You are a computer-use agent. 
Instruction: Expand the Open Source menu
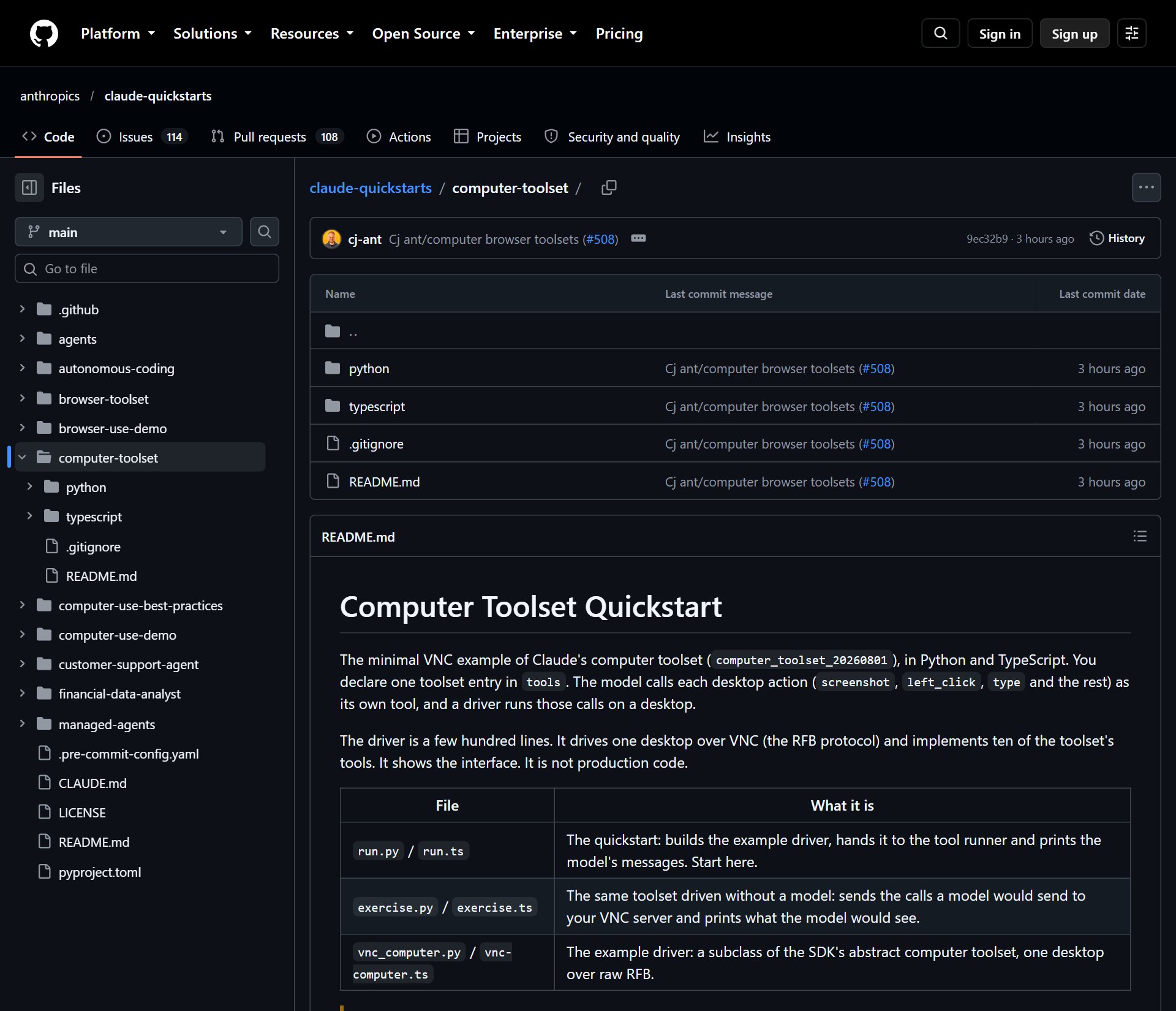(423, 34)
